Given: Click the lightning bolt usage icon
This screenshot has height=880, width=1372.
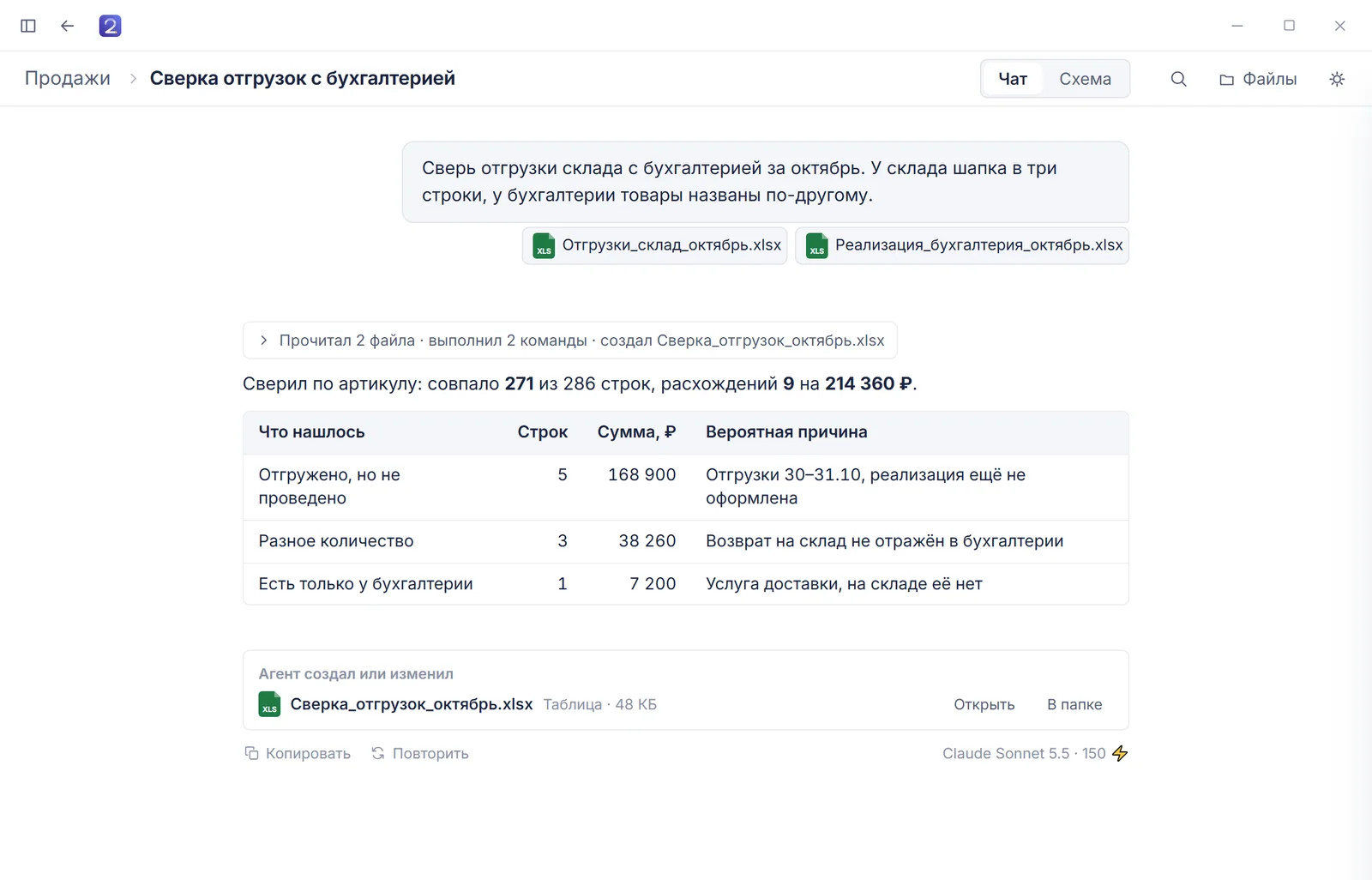Looking at the screenshot, I should [x=1120, y=753].
